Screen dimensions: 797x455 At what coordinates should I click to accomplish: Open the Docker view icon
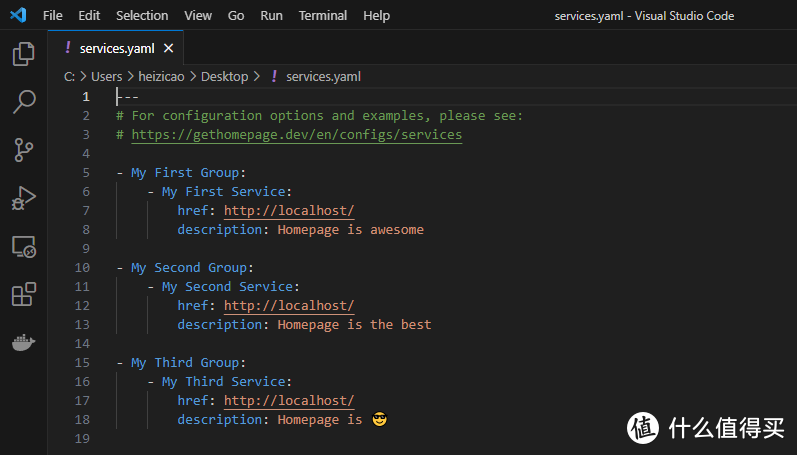coord(23,342)
